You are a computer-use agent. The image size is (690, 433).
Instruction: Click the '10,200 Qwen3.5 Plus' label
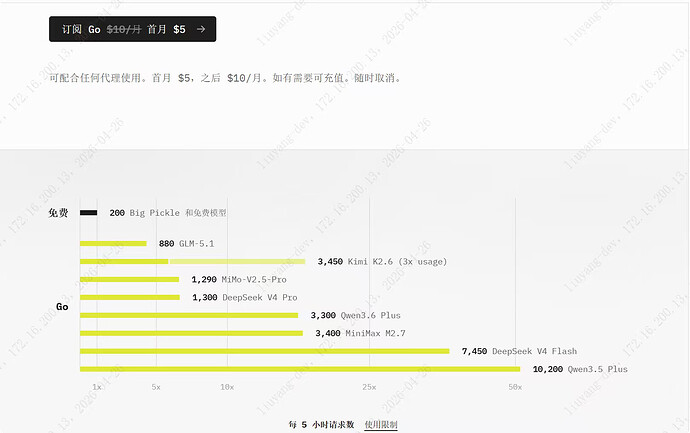580,369
